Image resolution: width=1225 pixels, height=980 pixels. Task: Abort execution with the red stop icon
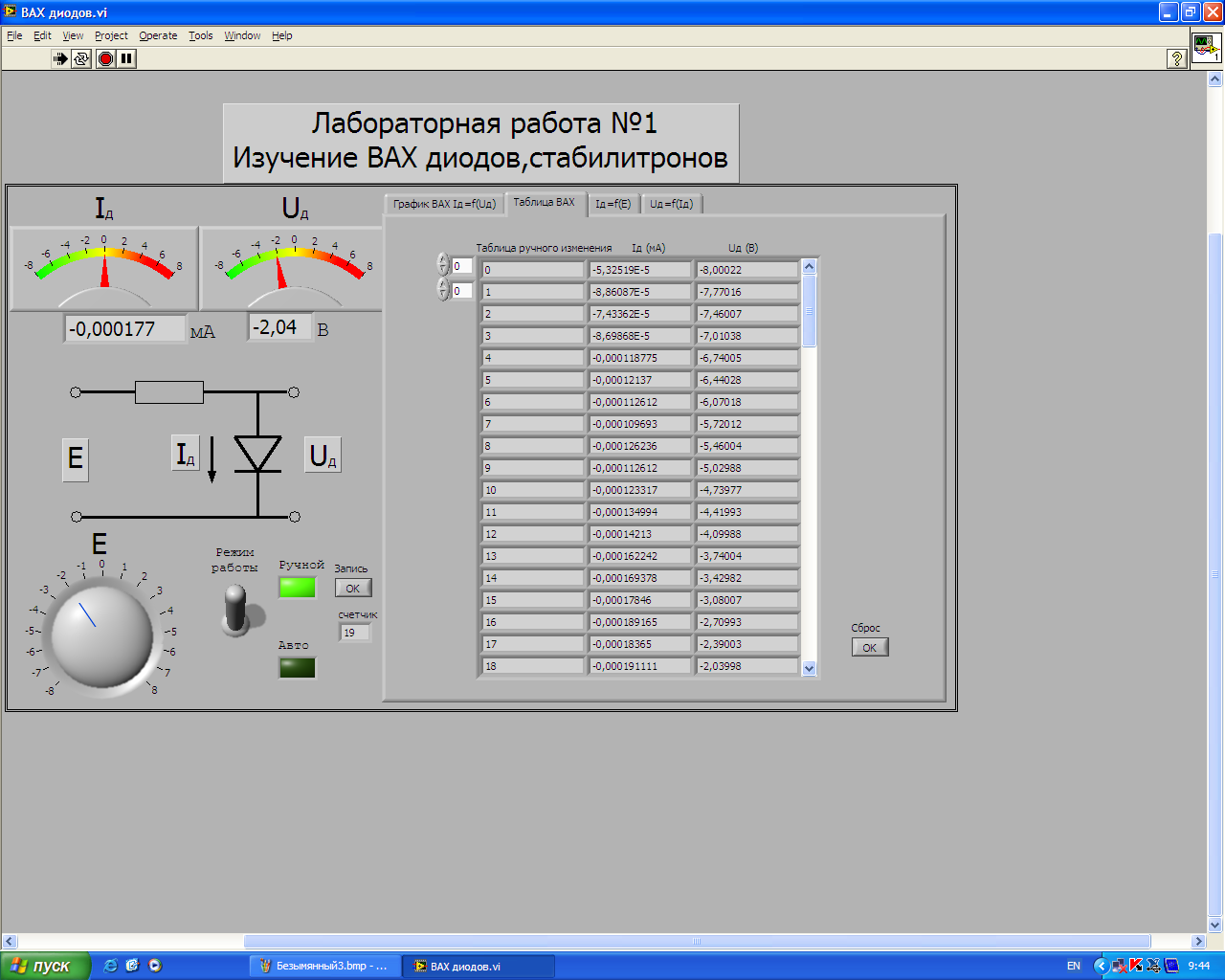(105, 58)
